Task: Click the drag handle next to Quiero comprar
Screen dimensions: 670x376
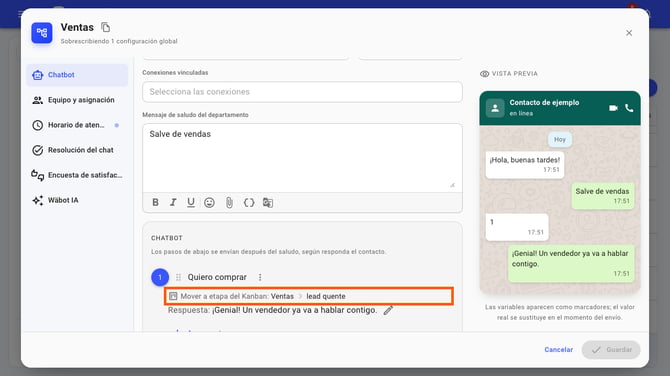Action: (179, 277)
